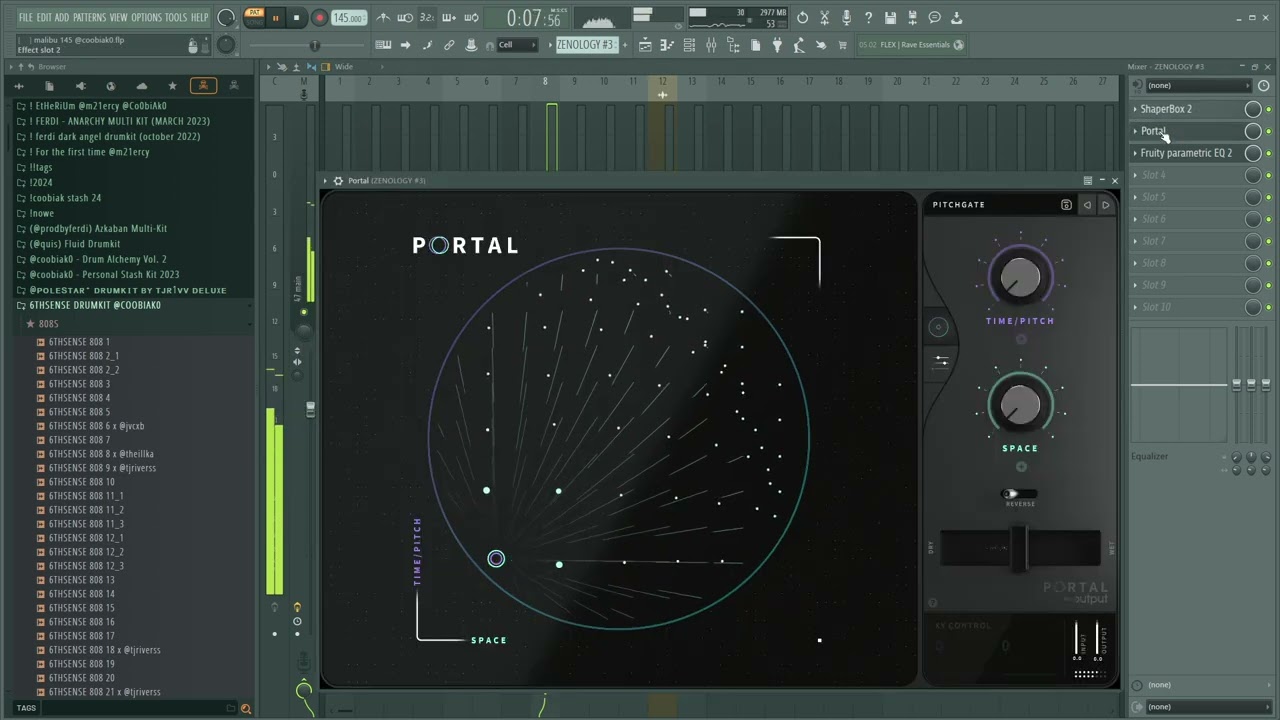Switch transport to PAT mode
The image size is (1280, 720).
click(255, 12)
